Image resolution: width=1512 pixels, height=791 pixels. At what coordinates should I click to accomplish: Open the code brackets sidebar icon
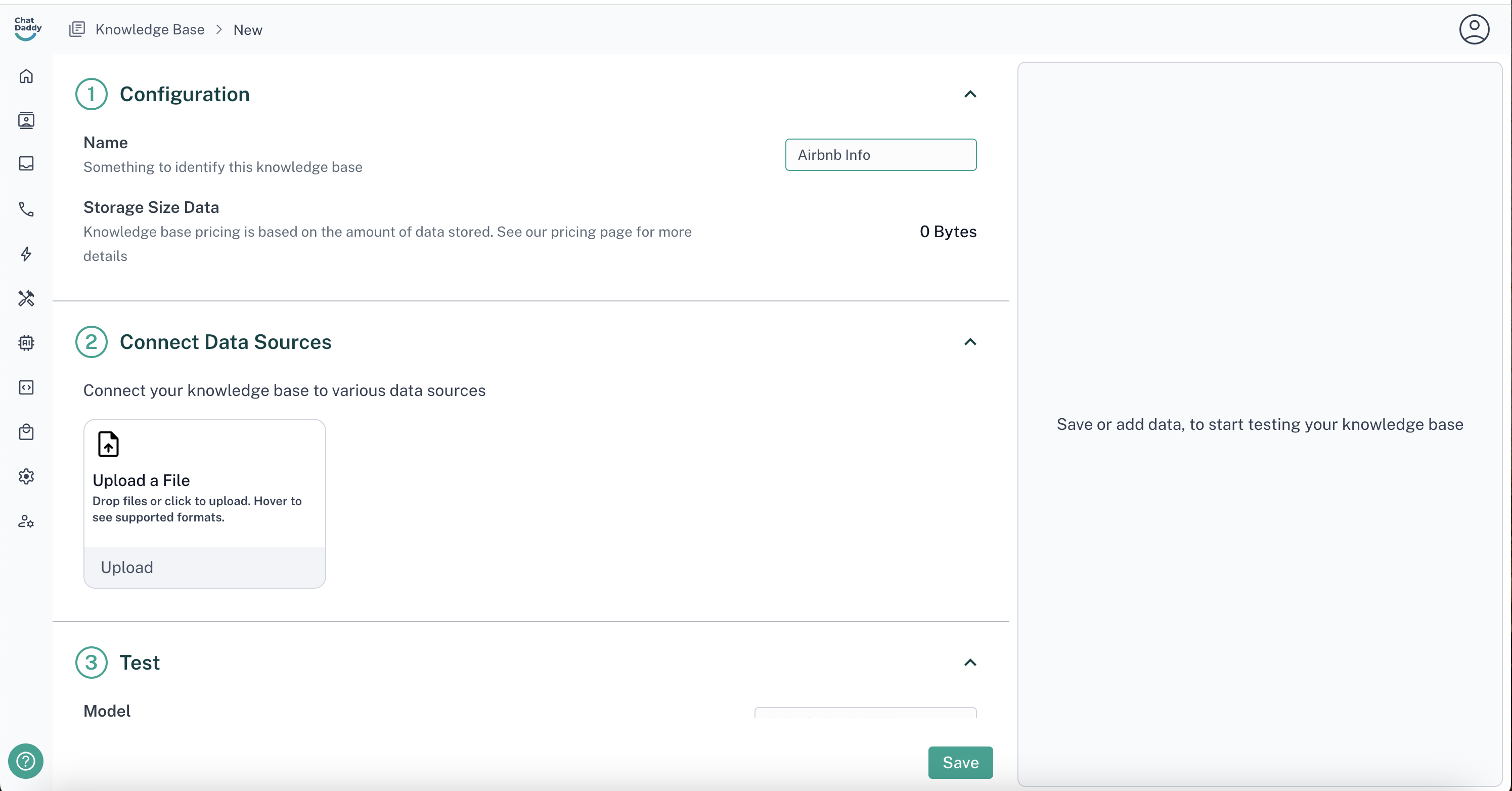click(26, 387)
